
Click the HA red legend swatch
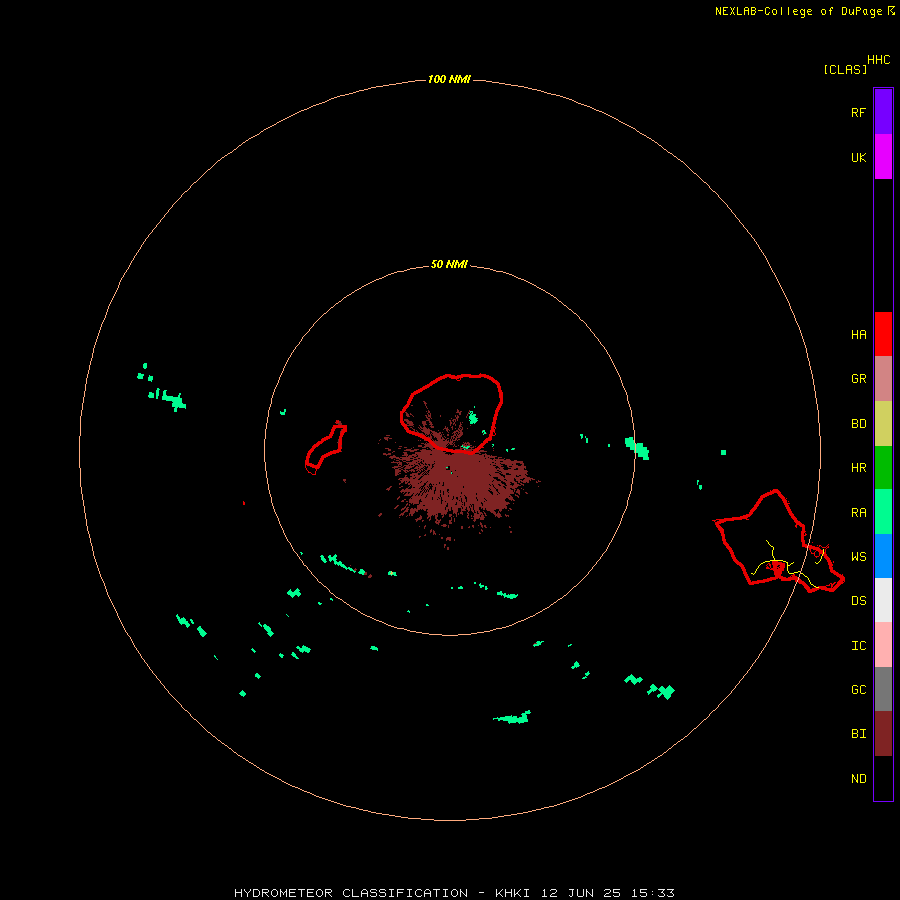883,334
